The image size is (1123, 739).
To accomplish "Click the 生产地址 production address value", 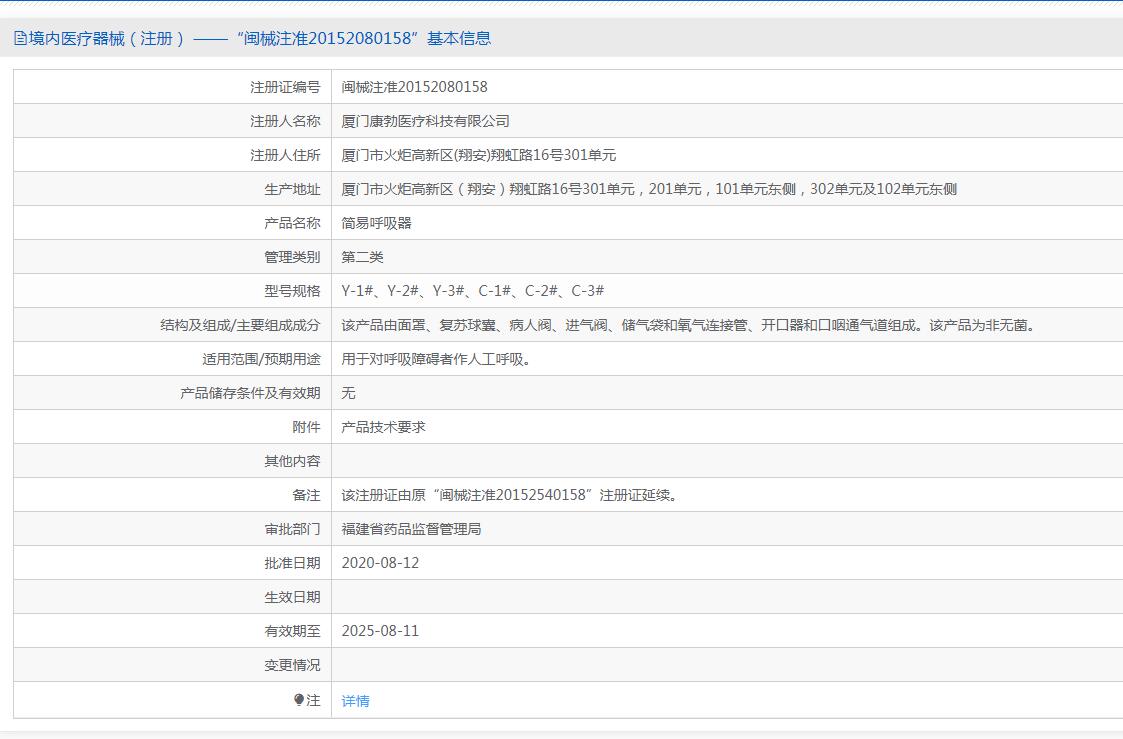I will click(649, 189).
